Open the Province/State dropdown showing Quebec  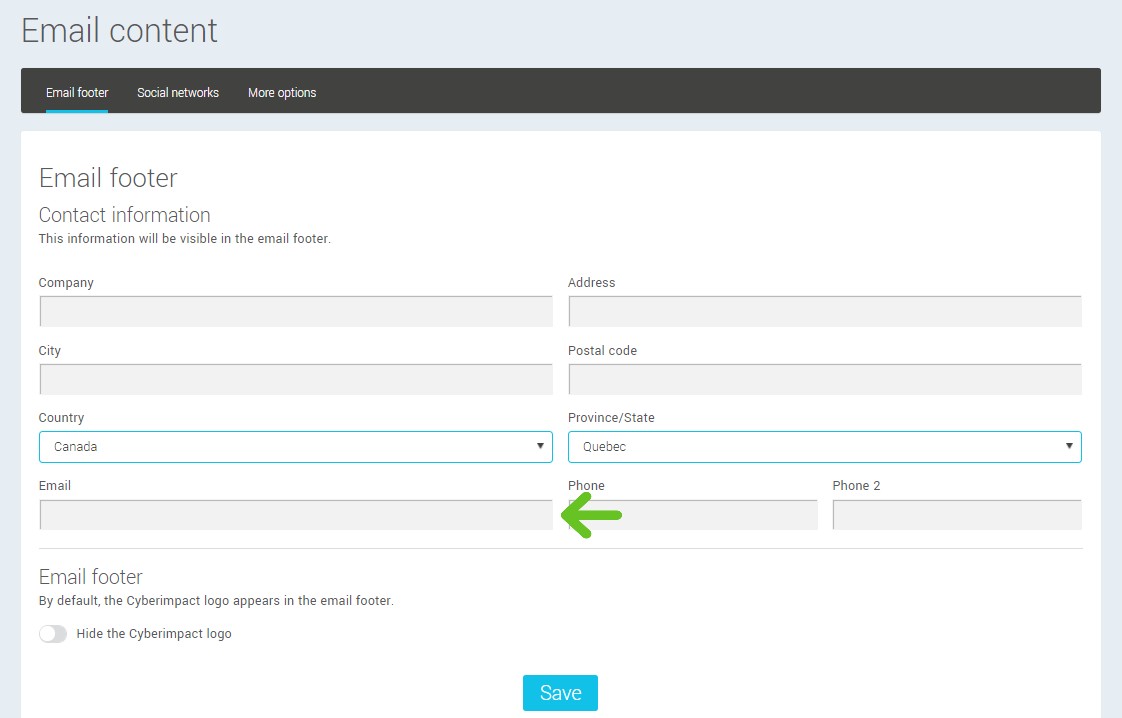click(824, 447)
